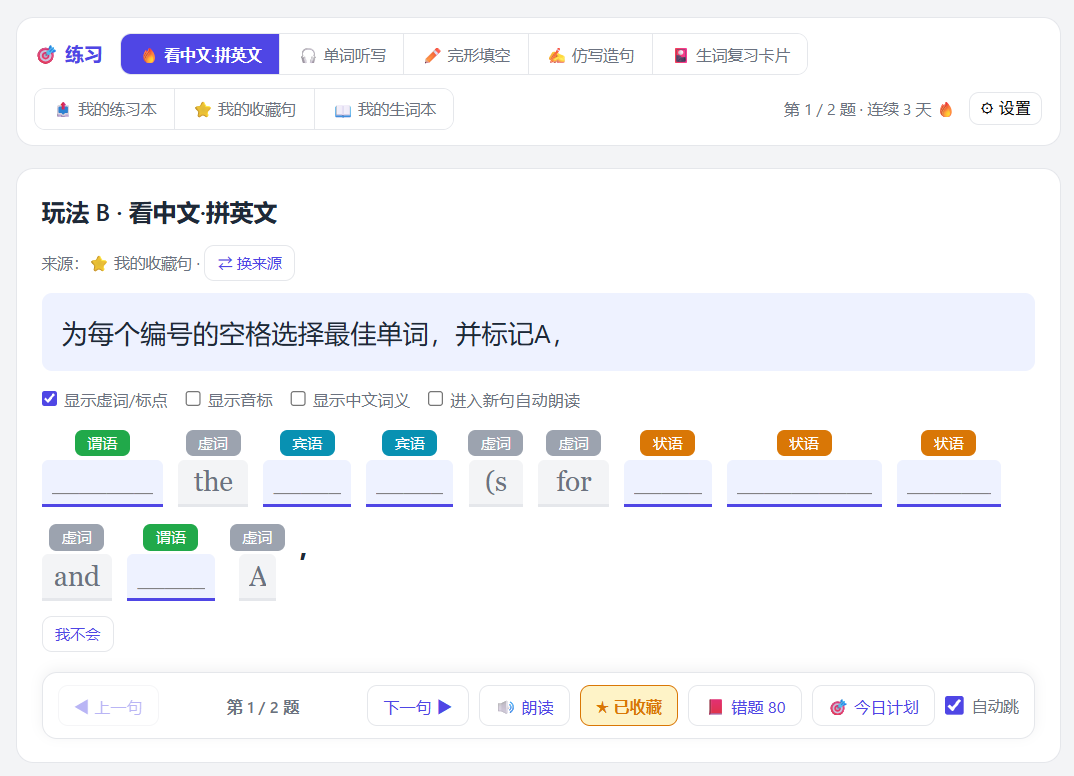Go to 下一句 next sentence
The image size is (1074, 776).
pyautogui.click(x=418, y=706)
